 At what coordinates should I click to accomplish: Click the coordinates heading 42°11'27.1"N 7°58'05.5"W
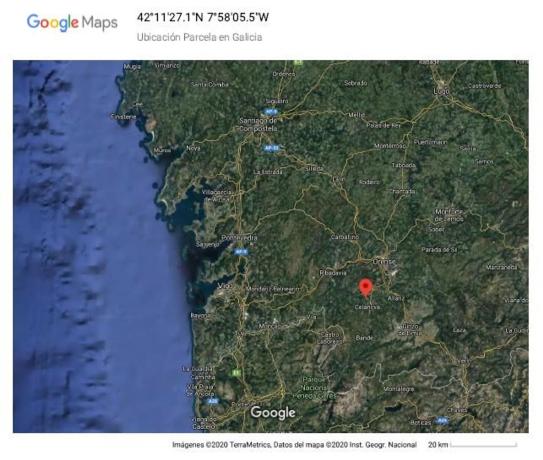point(203,17)
